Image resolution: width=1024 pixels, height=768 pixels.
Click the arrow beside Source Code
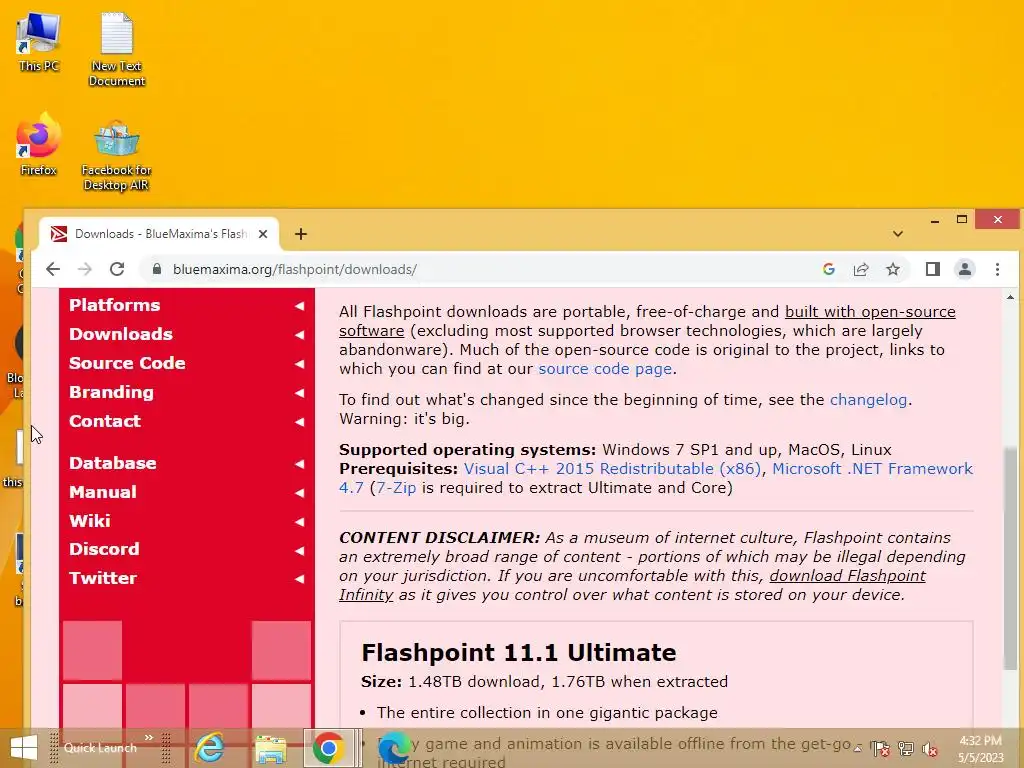click(x=299, y=364)
